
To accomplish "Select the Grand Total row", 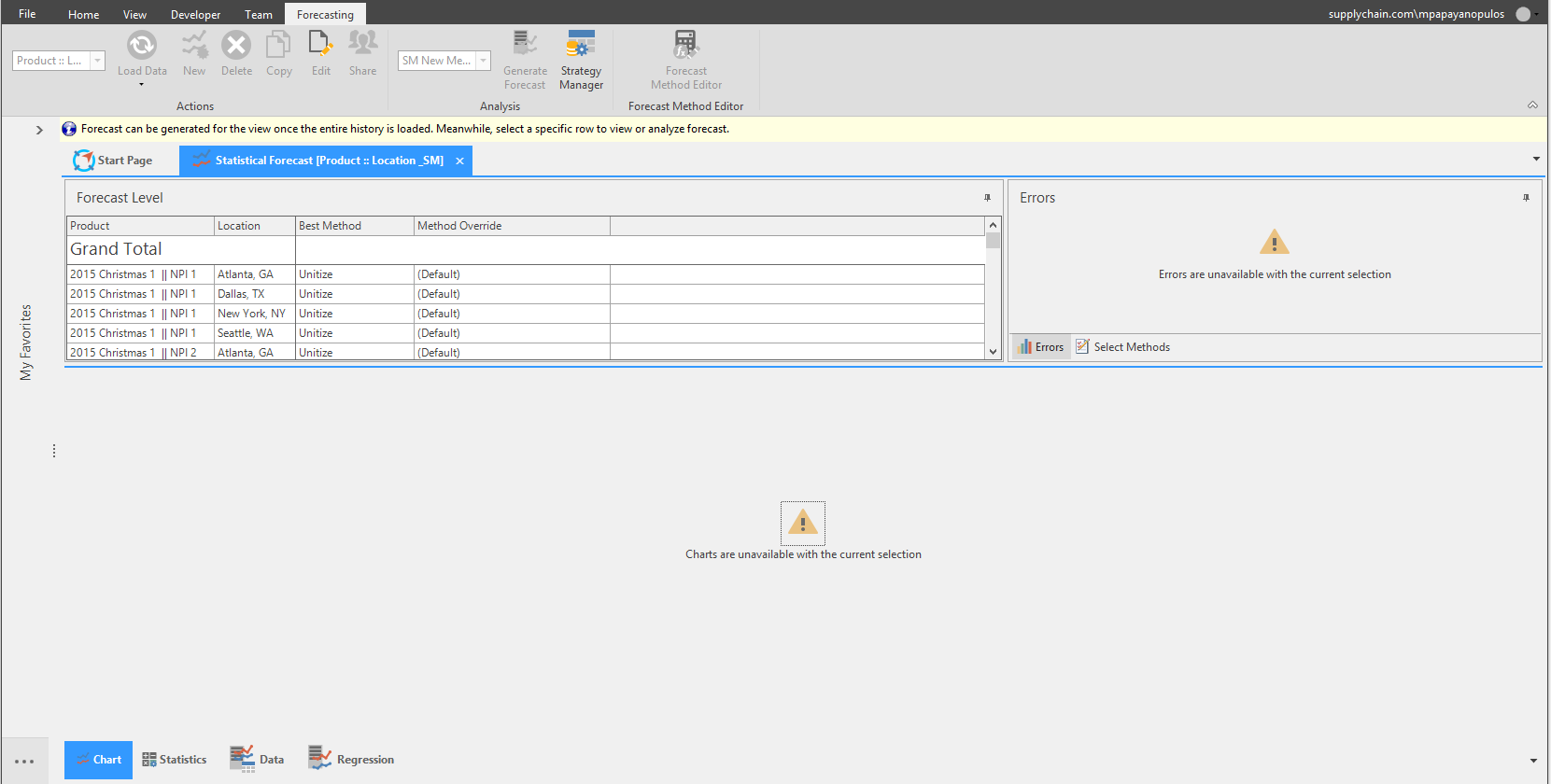I will point(526,249).
